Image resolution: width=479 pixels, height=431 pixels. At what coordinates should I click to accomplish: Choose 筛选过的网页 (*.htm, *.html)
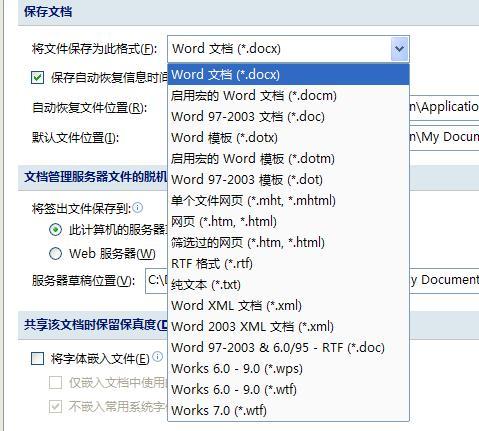pos(288,243)
